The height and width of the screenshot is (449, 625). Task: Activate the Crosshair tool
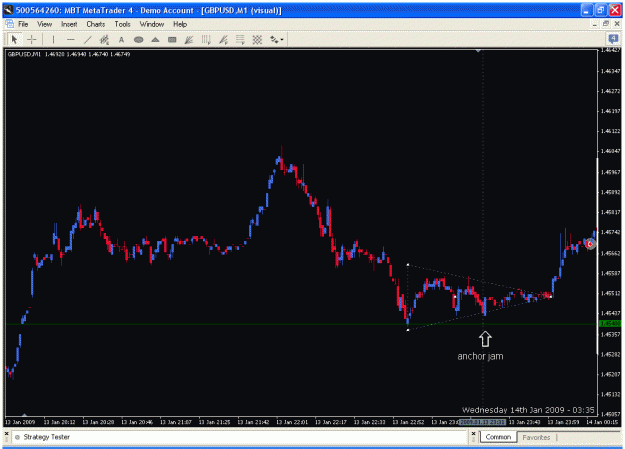tap(31, 39)
